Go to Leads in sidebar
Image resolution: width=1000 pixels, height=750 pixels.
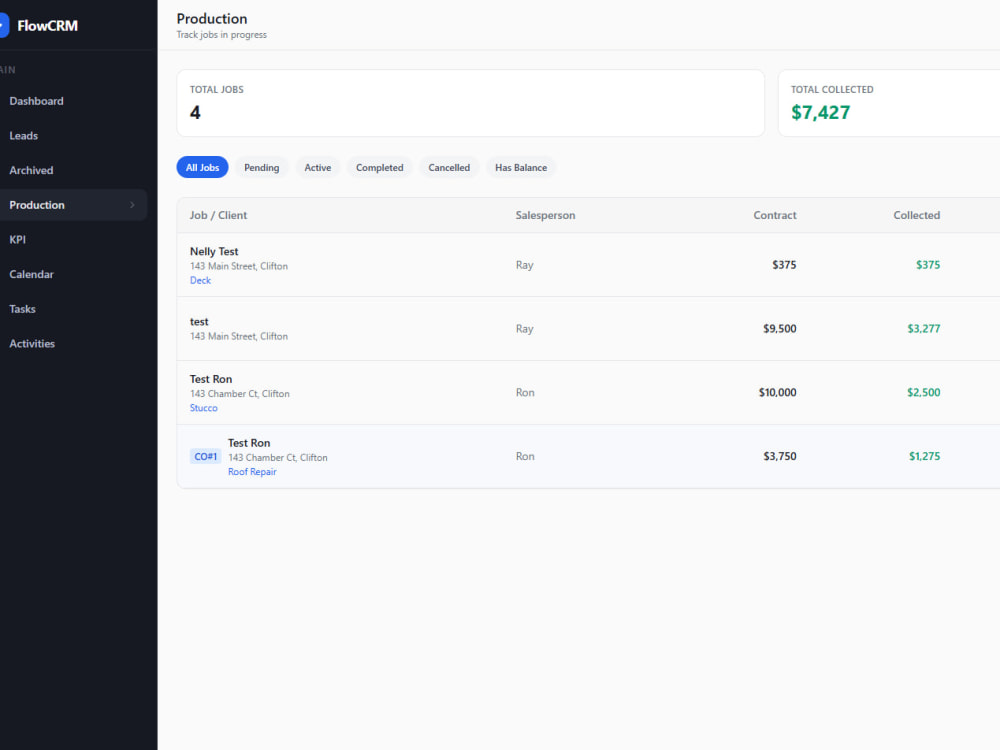click(x=24, y=136)
